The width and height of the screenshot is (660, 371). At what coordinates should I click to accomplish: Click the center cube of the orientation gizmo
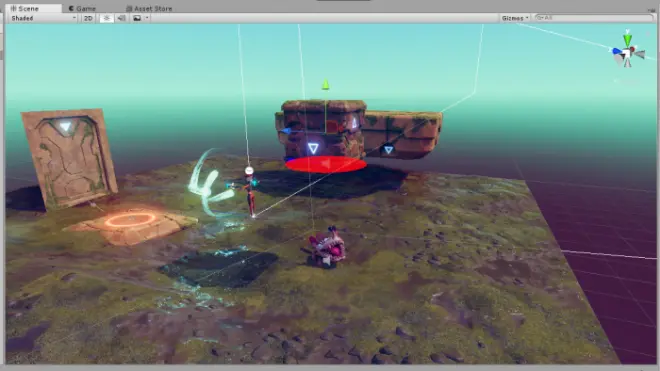tap(627, 54)
